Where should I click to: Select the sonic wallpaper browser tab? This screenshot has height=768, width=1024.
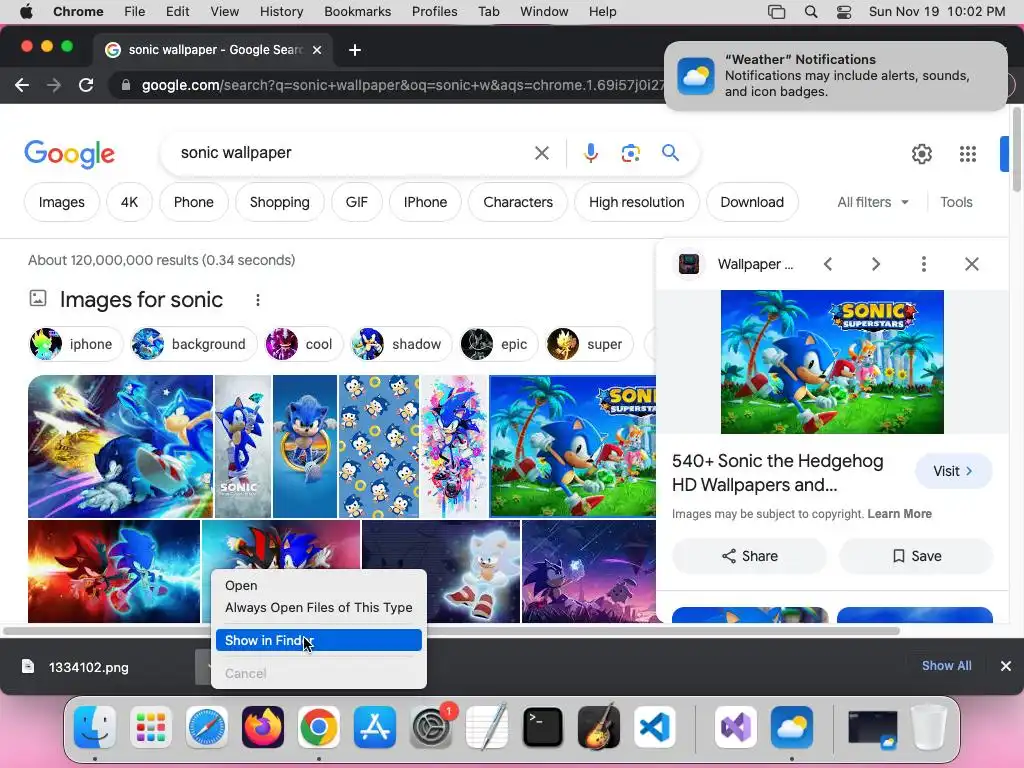tap(212, 50)
